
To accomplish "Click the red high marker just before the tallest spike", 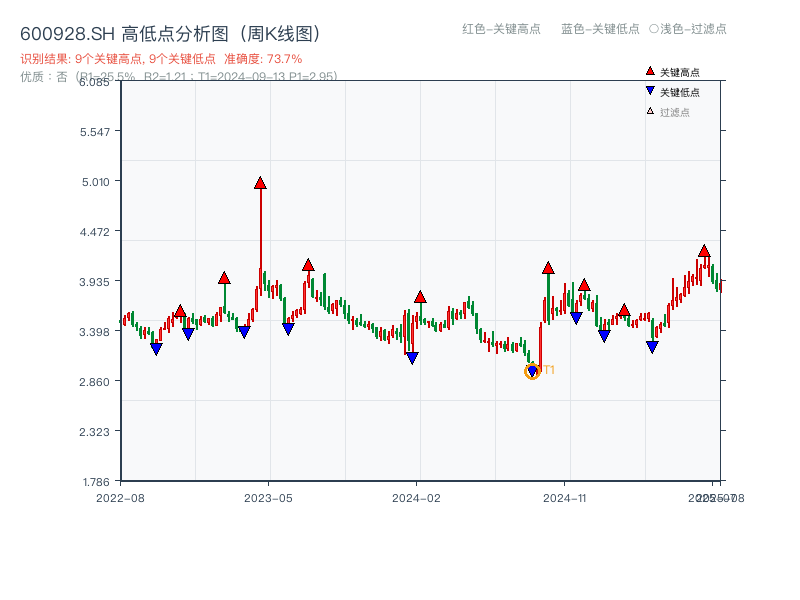I will tap(224, 278).
